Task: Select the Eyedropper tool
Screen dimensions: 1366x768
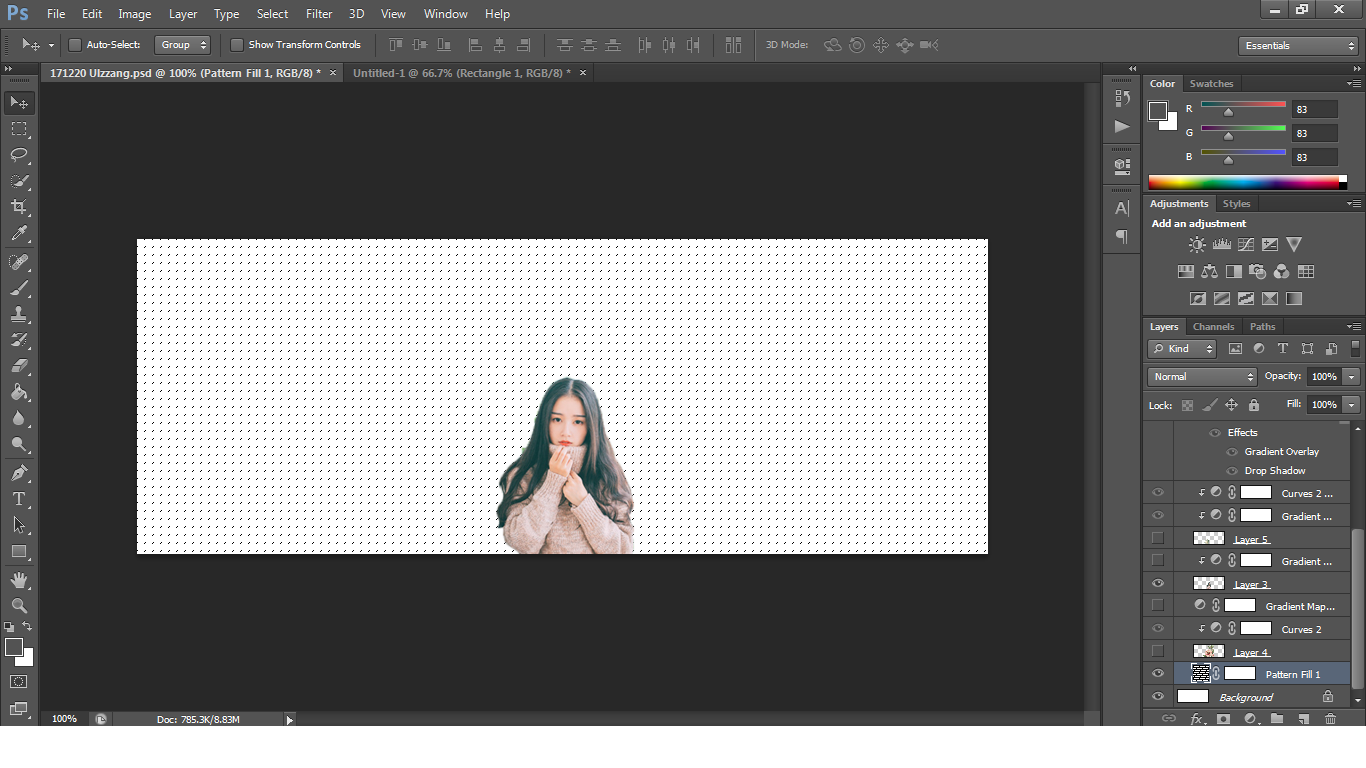Action: [19, 234]
